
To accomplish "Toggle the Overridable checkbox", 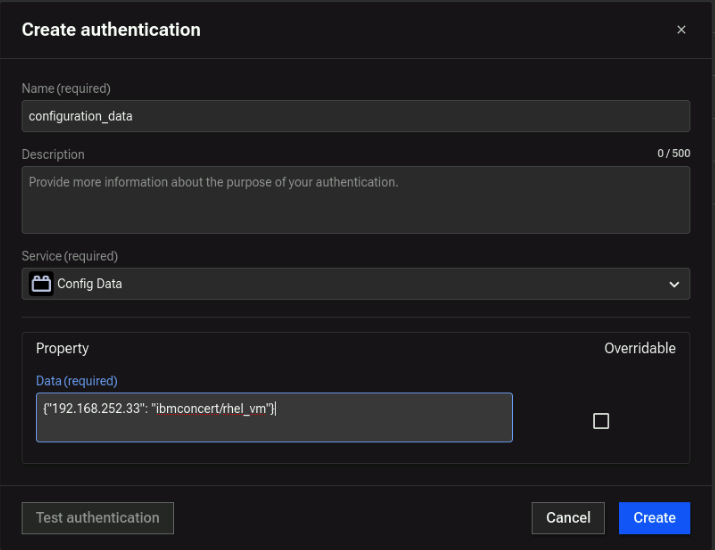I will point(601,421).
